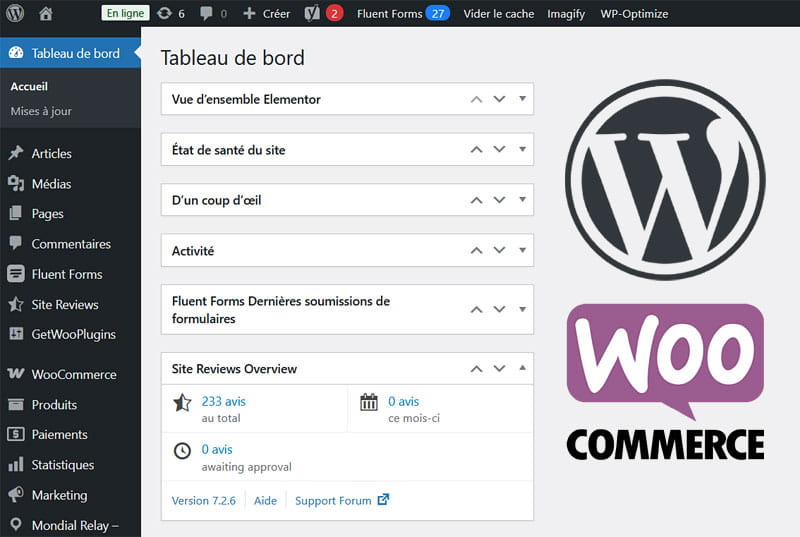This screenshot has height=537, width=800.
Task: Open the comments bubble in admin bar
Action: pyautogui.click(x=206, y=14)
